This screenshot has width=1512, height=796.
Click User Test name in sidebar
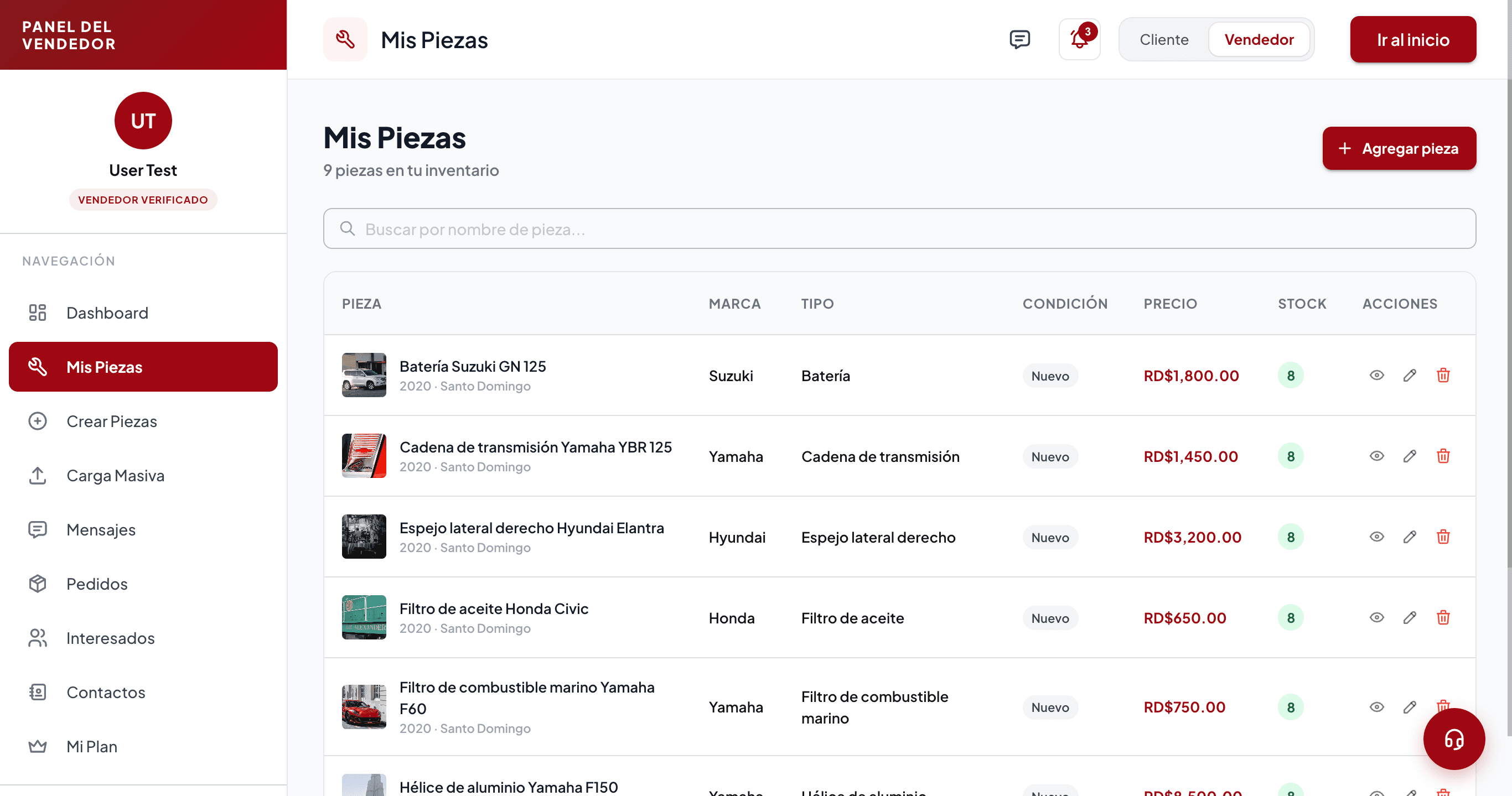[x=143, y=170]
